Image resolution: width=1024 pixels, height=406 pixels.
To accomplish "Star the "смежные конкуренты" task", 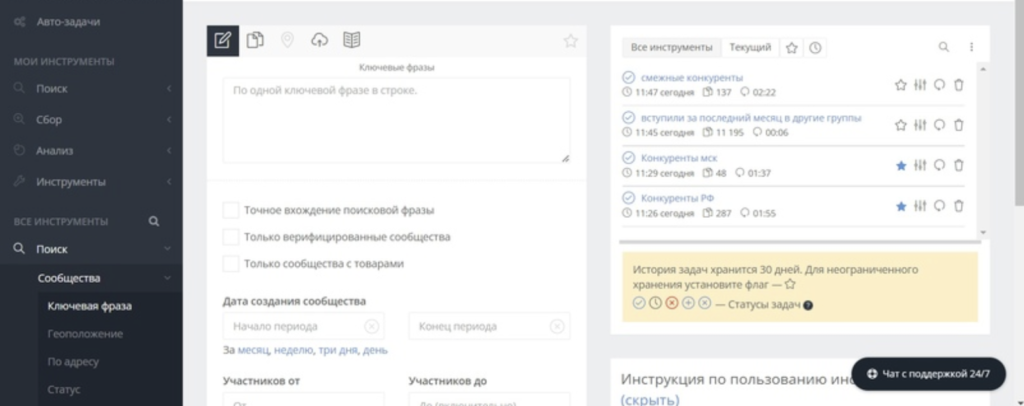I will tap(901, 85).
